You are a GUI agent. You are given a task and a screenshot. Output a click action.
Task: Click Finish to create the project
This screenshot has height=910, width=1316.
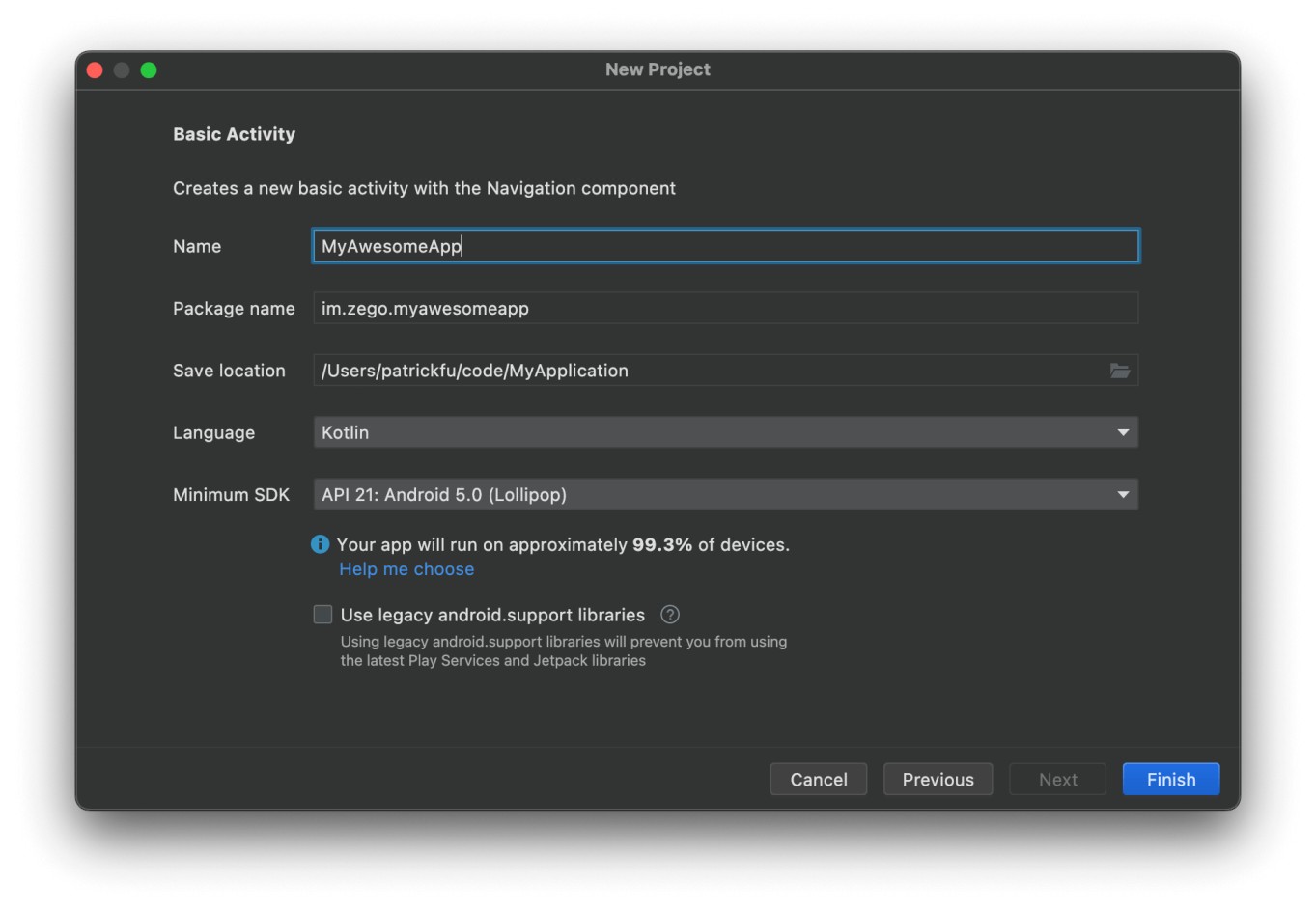tap(1170, 779)
